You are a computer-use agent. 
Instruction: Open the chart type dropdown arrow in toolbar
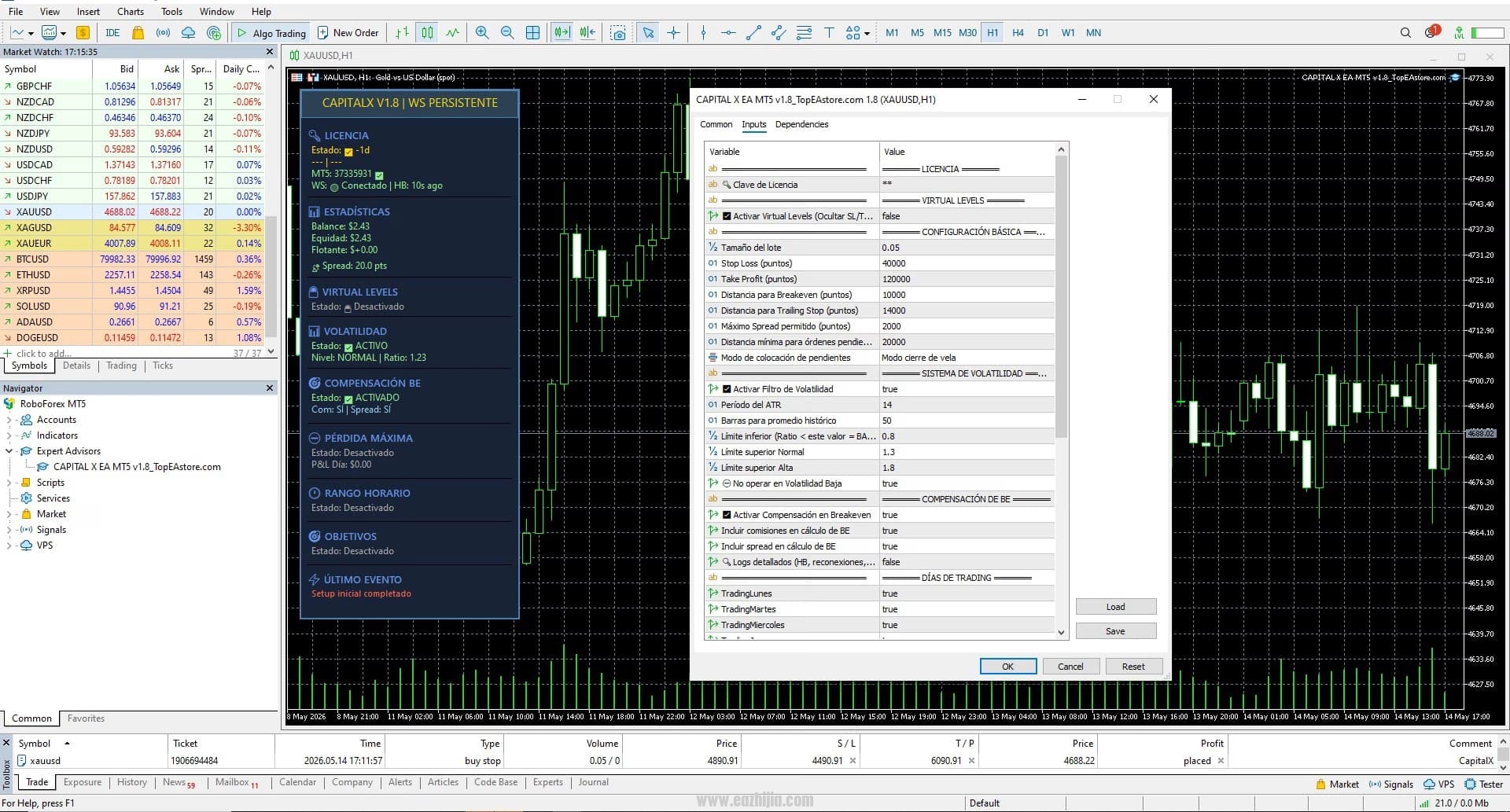coord(31,34)
